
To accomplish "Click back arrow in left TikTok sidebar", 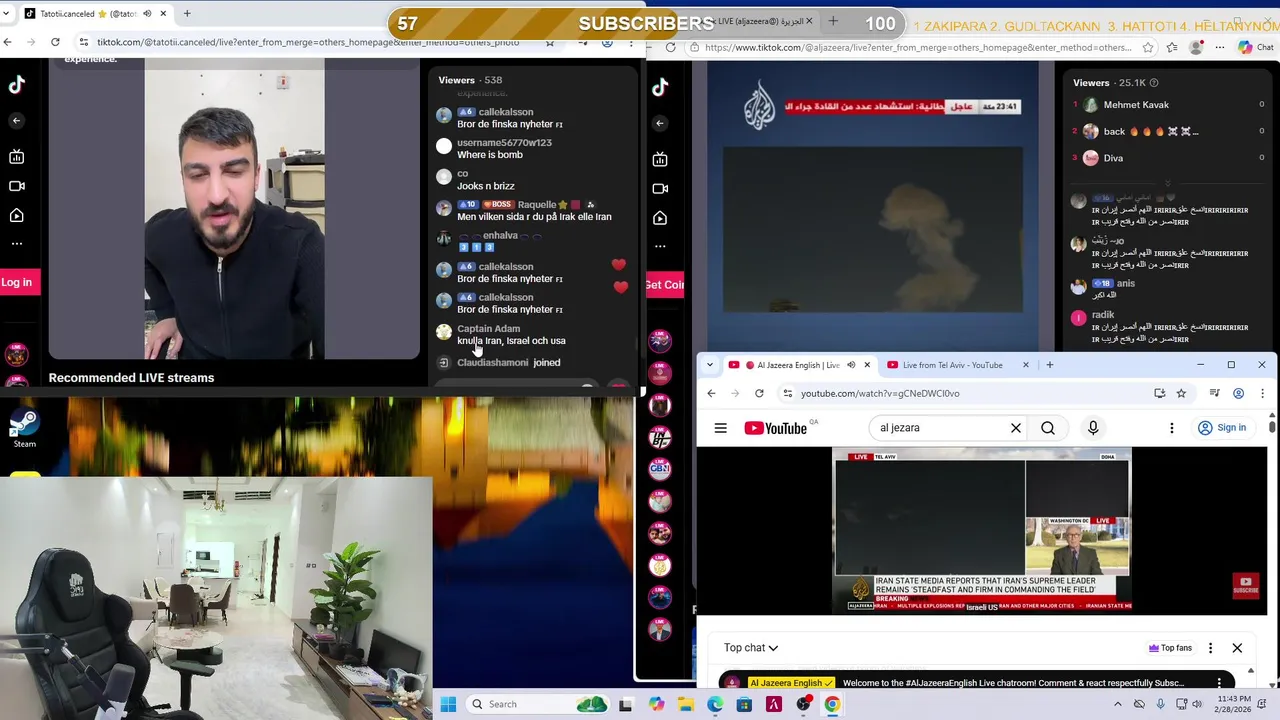I will point(16,121).
